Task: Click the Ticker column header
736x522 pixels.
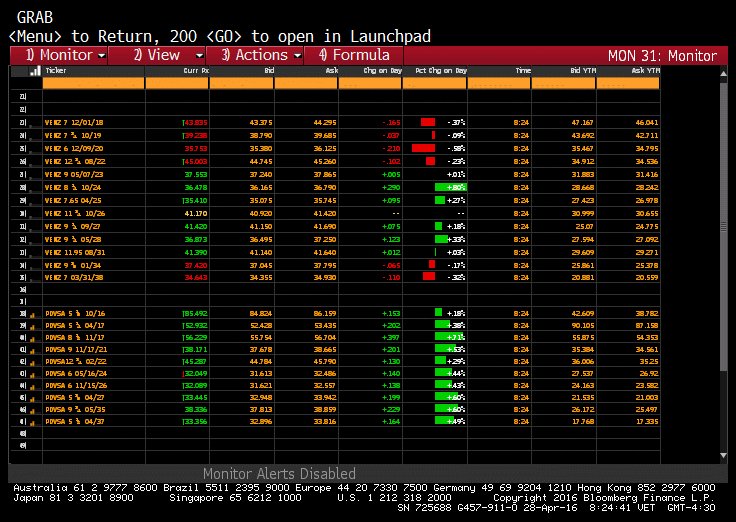Action: [56, 70]
